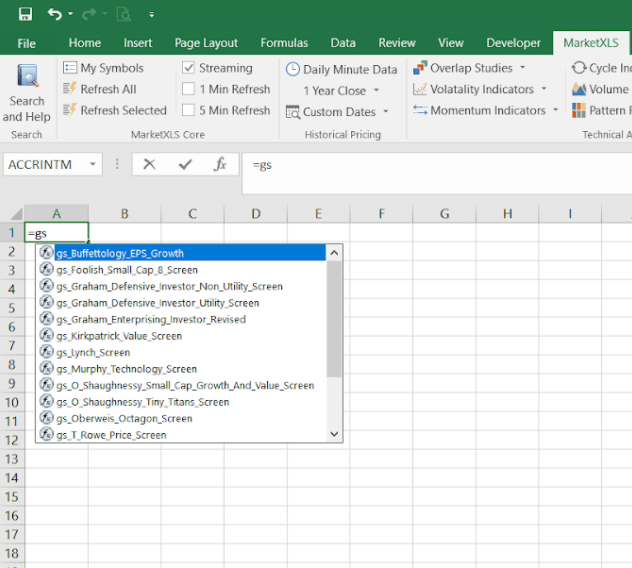Expand Overlap Studies dropdown
Image resolution: width=632 pixels, height=568 pixels.
[523, 67]
